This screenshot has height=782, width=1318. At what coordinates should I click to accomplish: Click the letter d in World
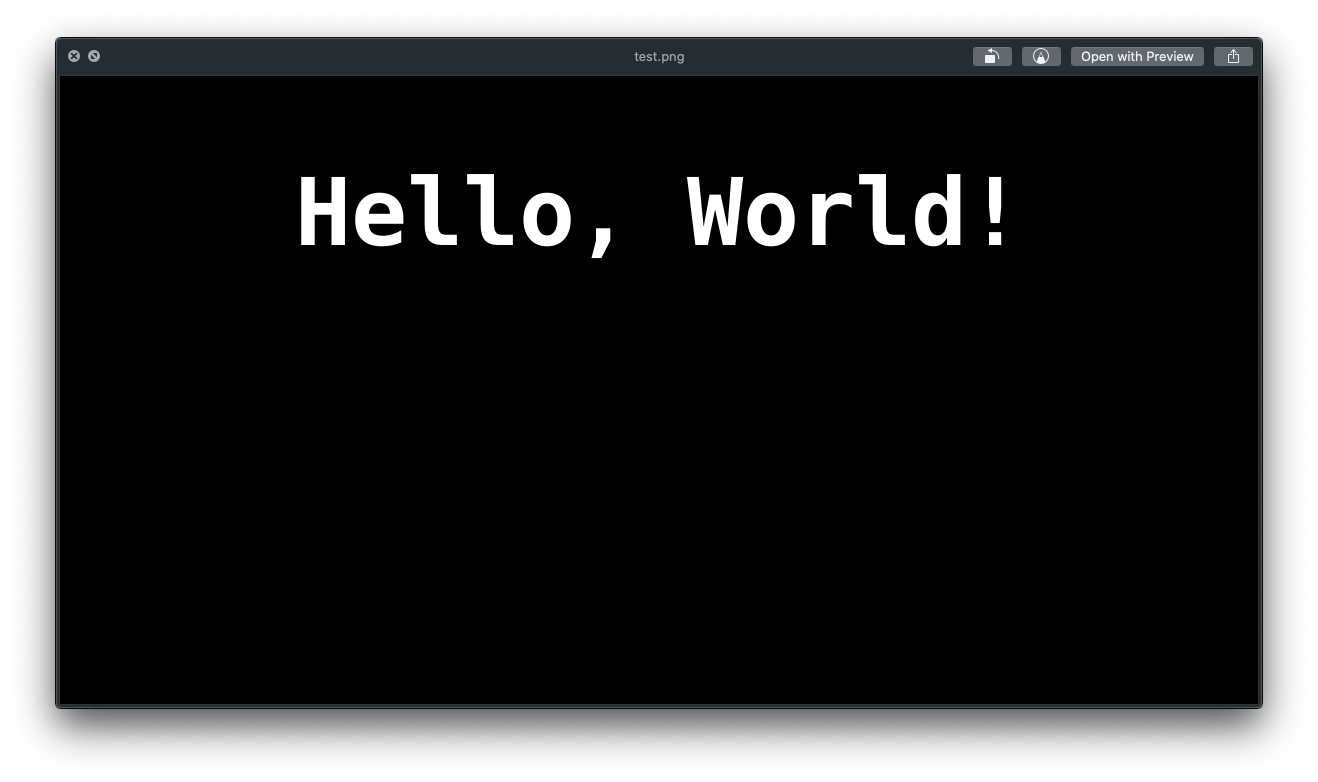click(938, 213)
